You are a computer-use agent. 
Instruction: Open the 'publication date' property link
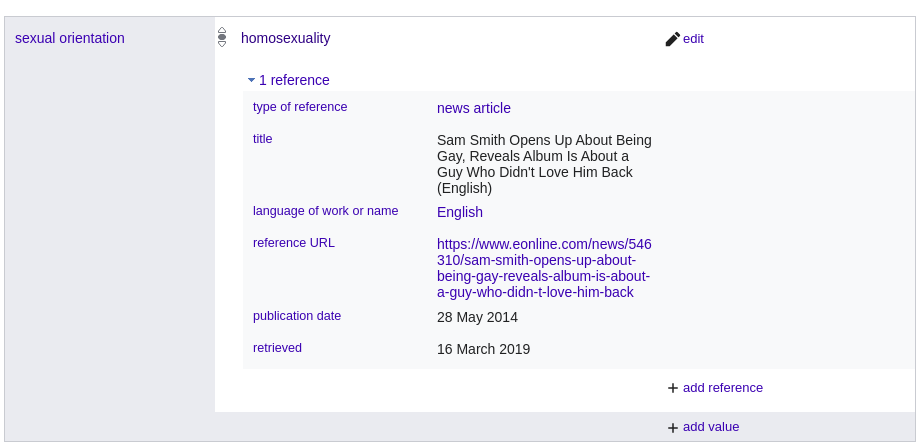pyautogui.click(x=296, y=316)
